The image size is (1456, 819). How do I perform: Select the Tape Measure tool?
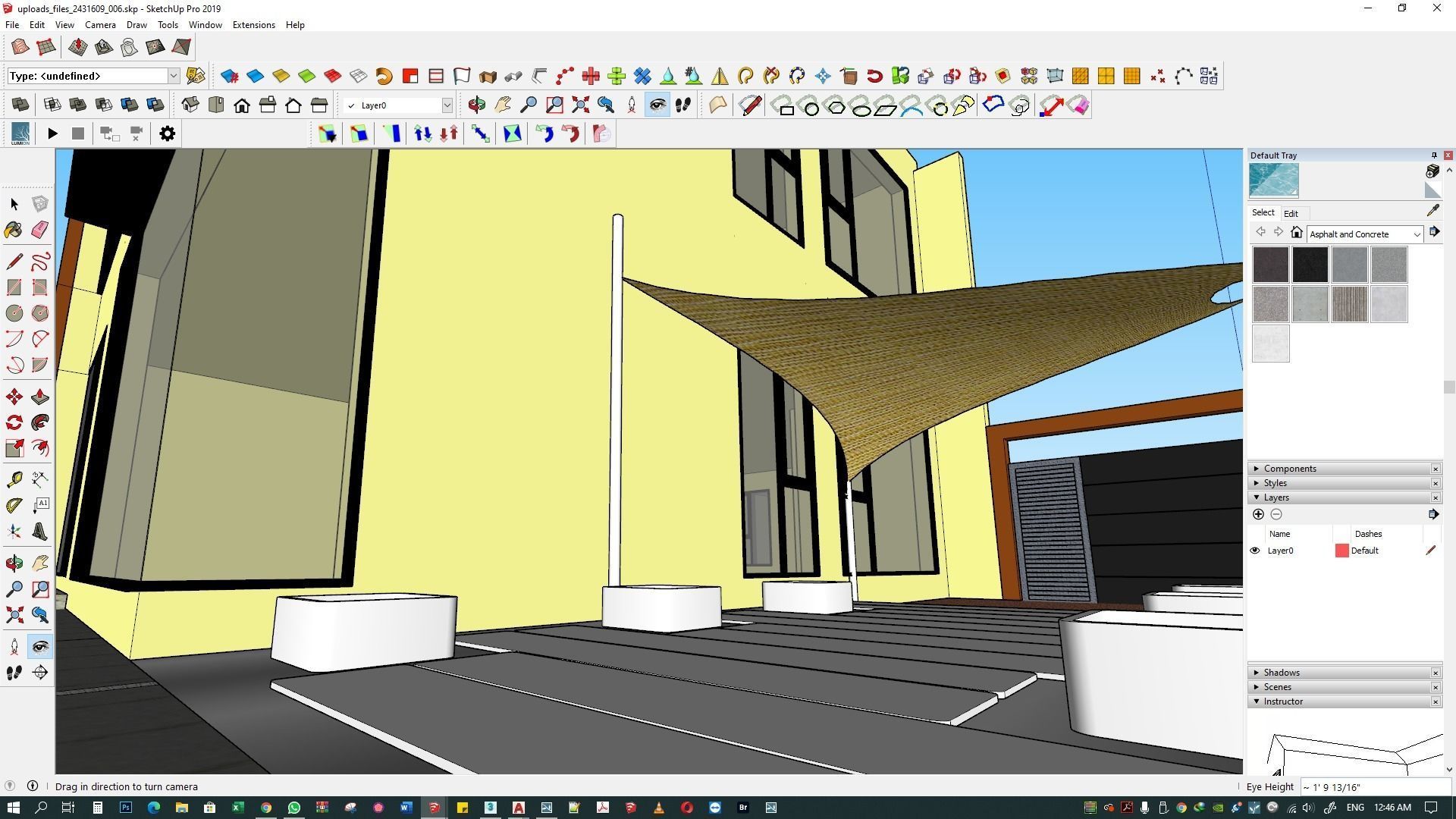click(14, 479)
